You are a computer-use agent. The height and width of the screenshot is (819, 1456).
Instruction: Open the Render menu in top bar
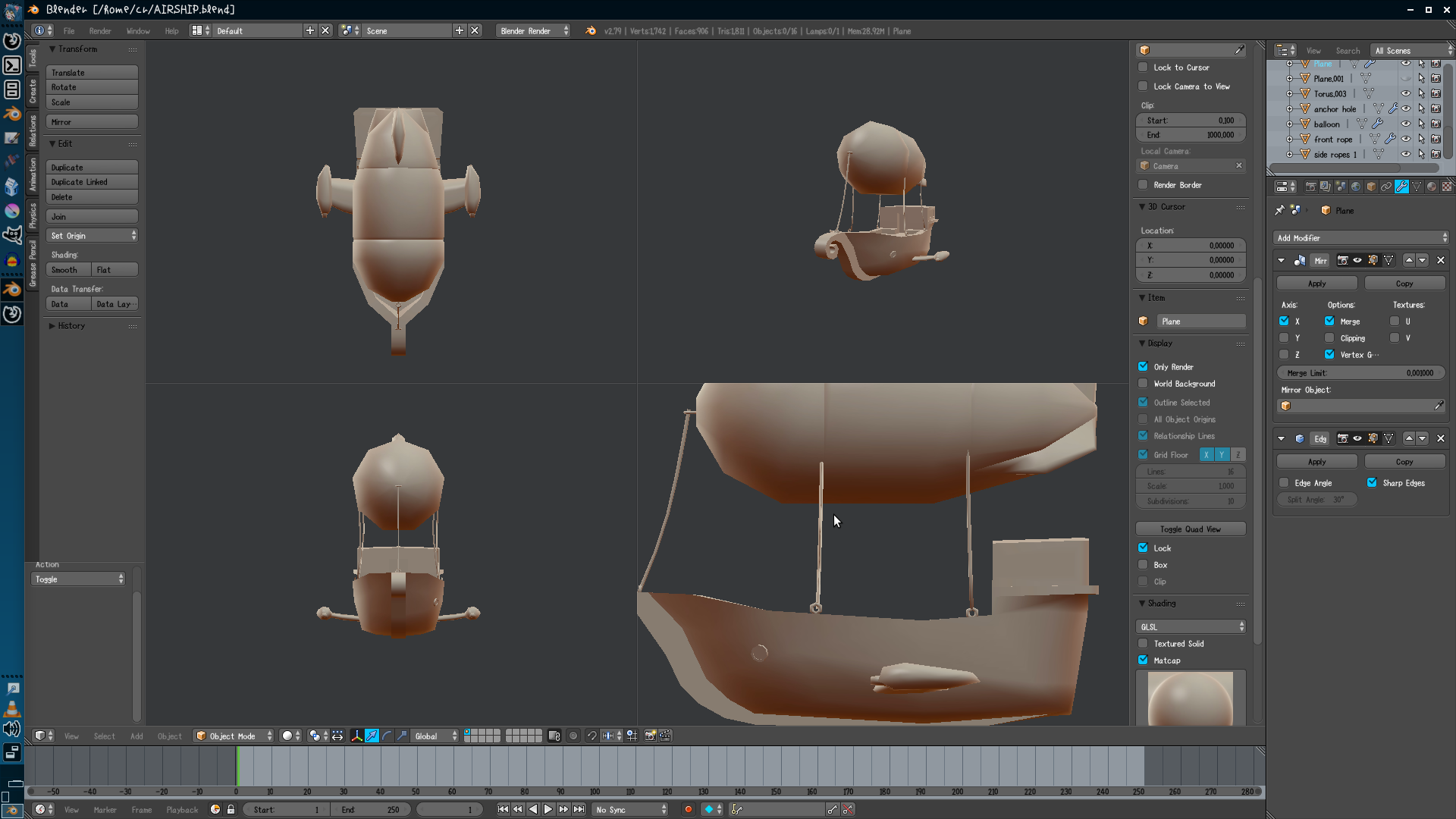click(x=100, y=31)
